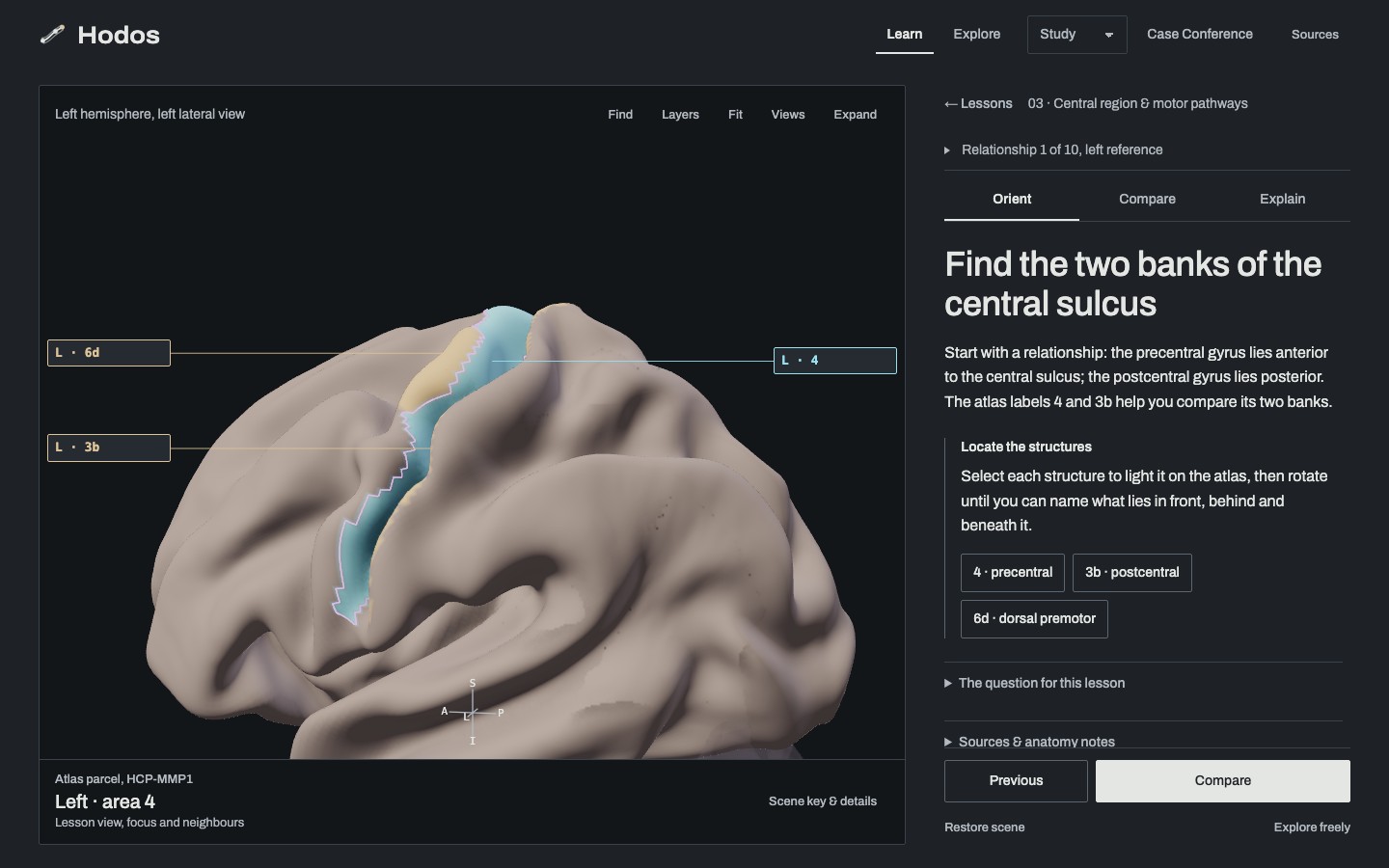
Task: Fit the brain model to view
Action: [x=735, y=115]
